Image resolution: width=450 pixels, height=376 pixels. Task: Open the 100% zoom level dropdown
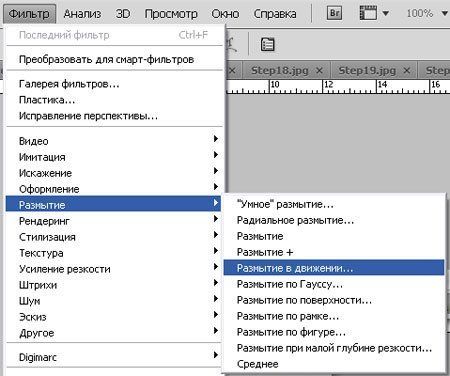444,13
